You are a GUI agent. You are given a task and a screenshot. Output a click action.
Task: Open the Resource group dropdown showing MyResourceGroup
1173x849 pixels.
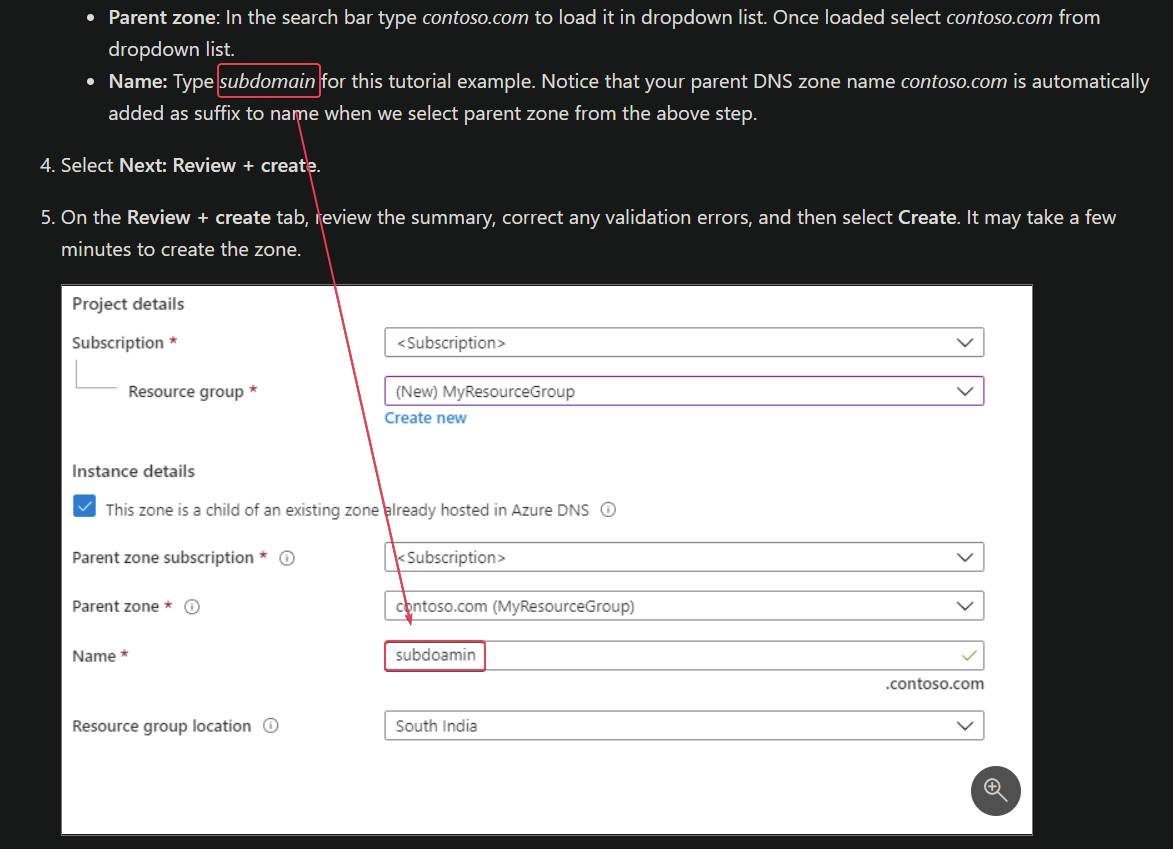[x=684, y=391]
